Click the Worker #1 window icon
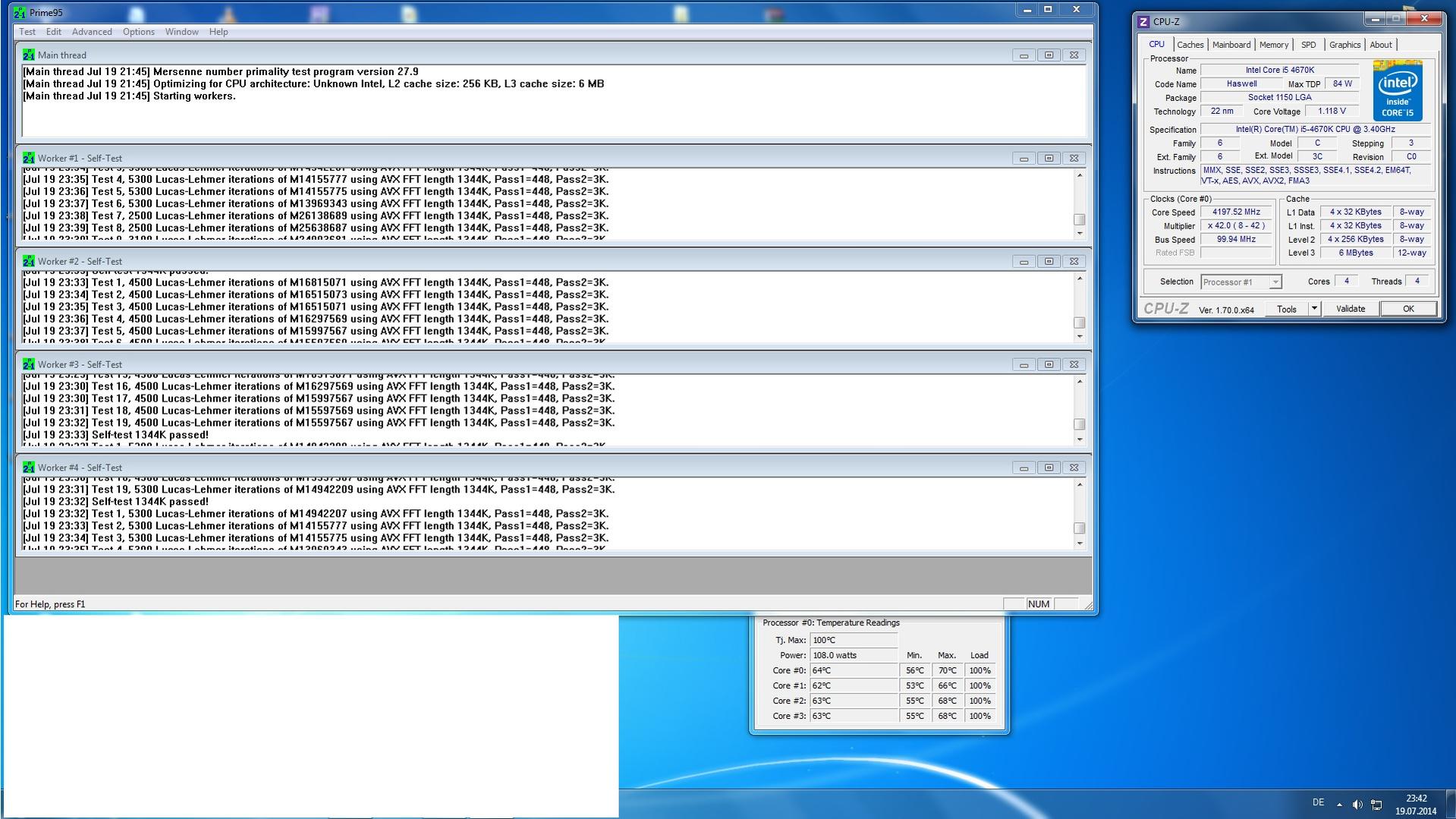Image resolution: width=1456 pixels, height=819 pixels. tap(29, 158)
